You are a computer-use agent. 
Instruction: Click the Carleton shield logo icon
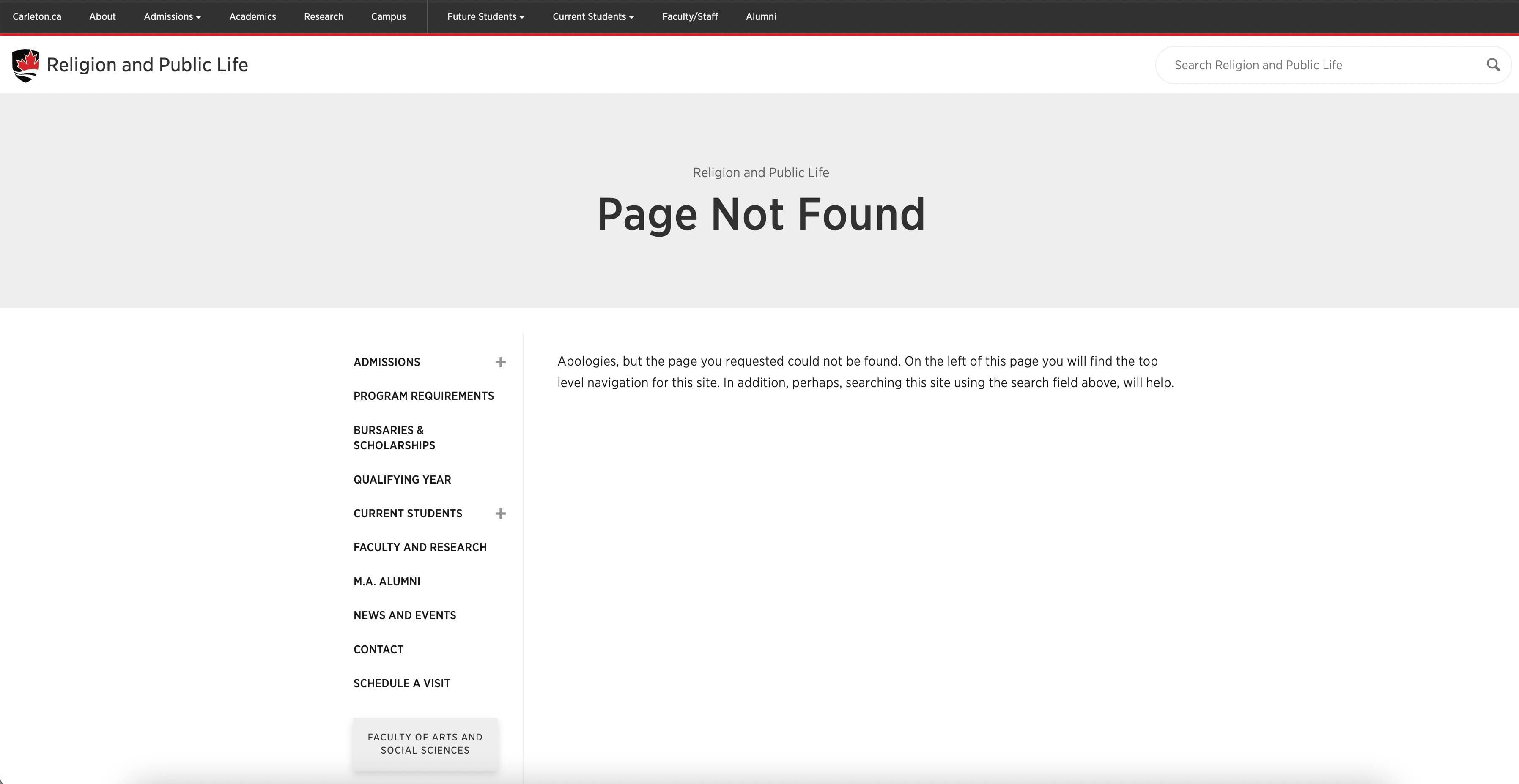[25, 66]
